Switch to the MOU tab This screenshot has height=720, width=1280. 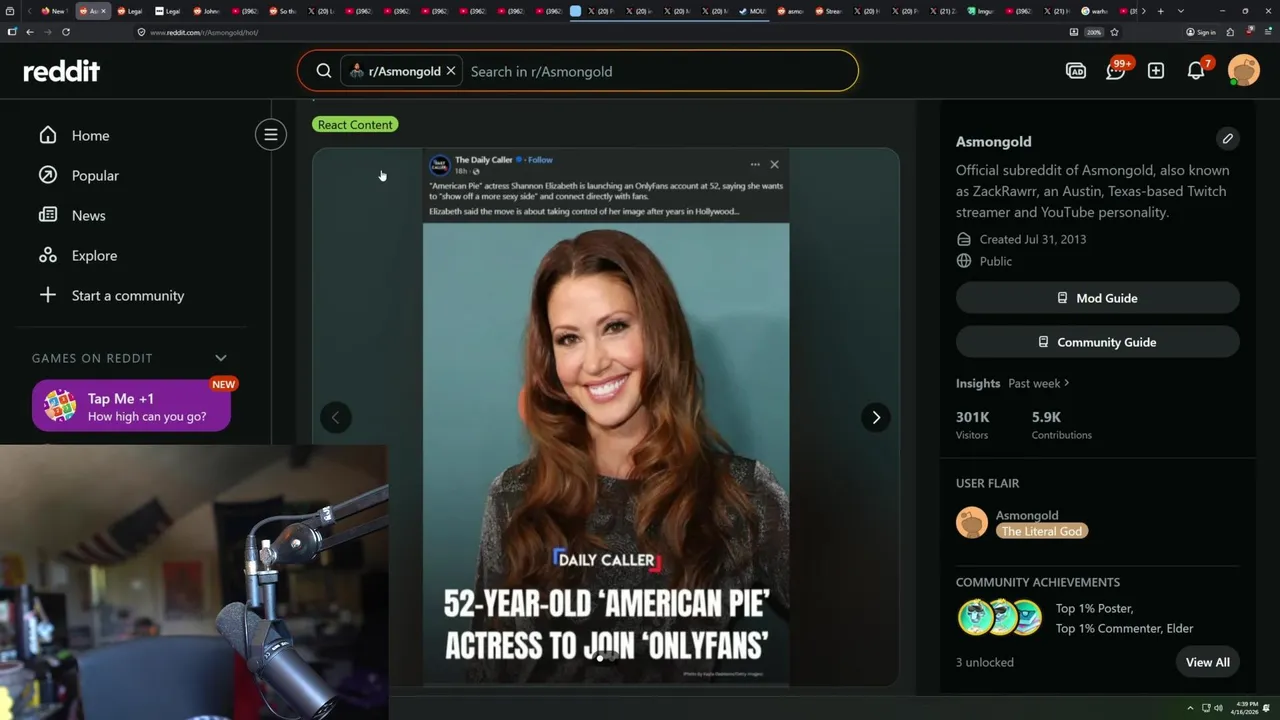(753, 11)
